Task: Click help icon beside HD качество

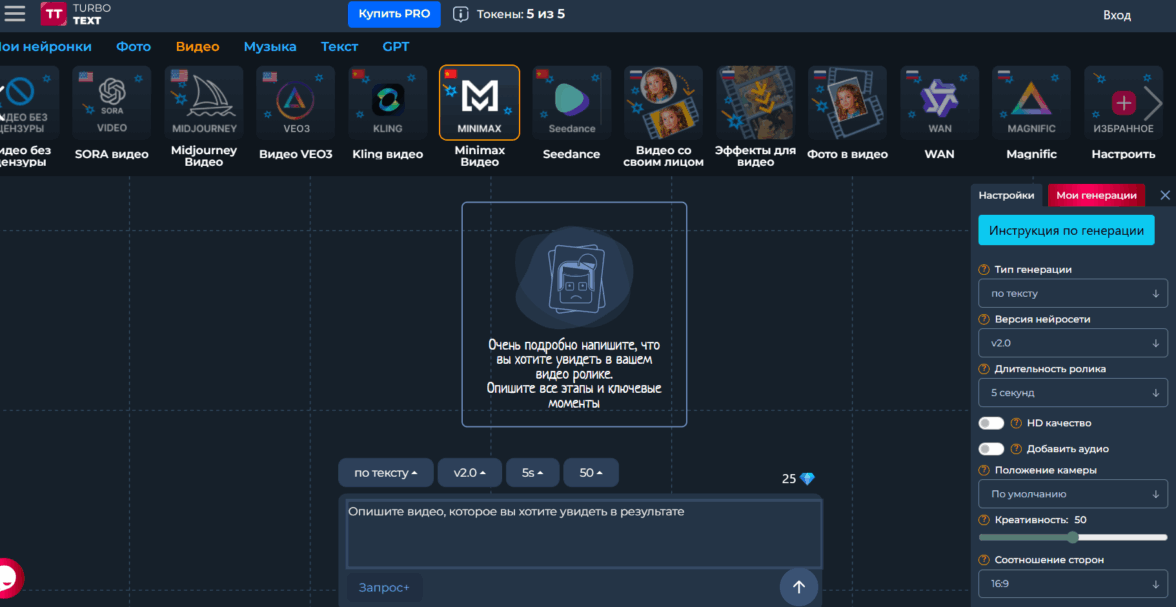Action: tap(1016, 423)
